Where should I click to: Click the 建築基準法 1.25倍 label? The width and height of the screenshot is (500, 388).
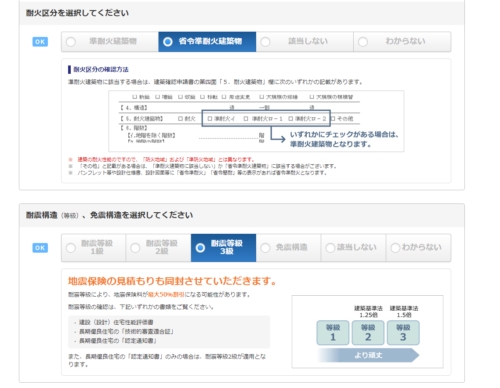point(368,311)
